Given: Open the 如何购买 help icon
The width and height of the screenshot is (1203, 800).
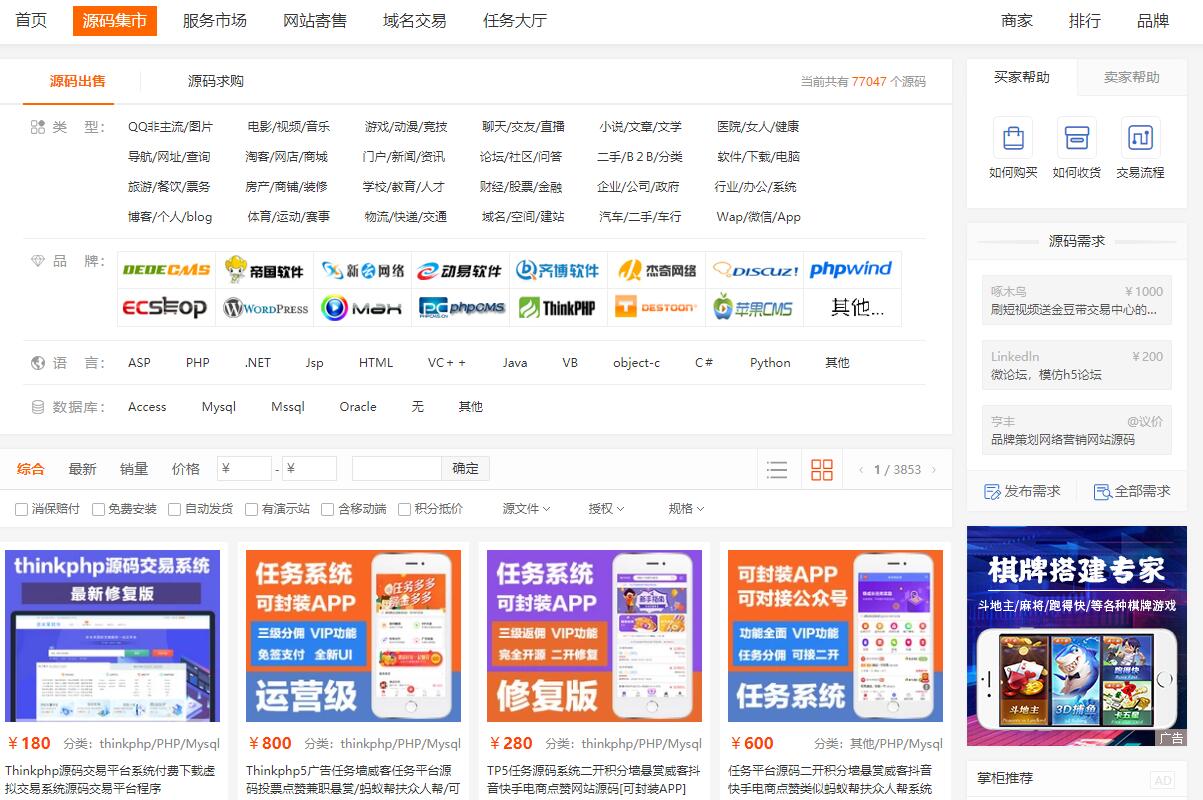Looking at the screenshot, I should [x=1013, y=137].
